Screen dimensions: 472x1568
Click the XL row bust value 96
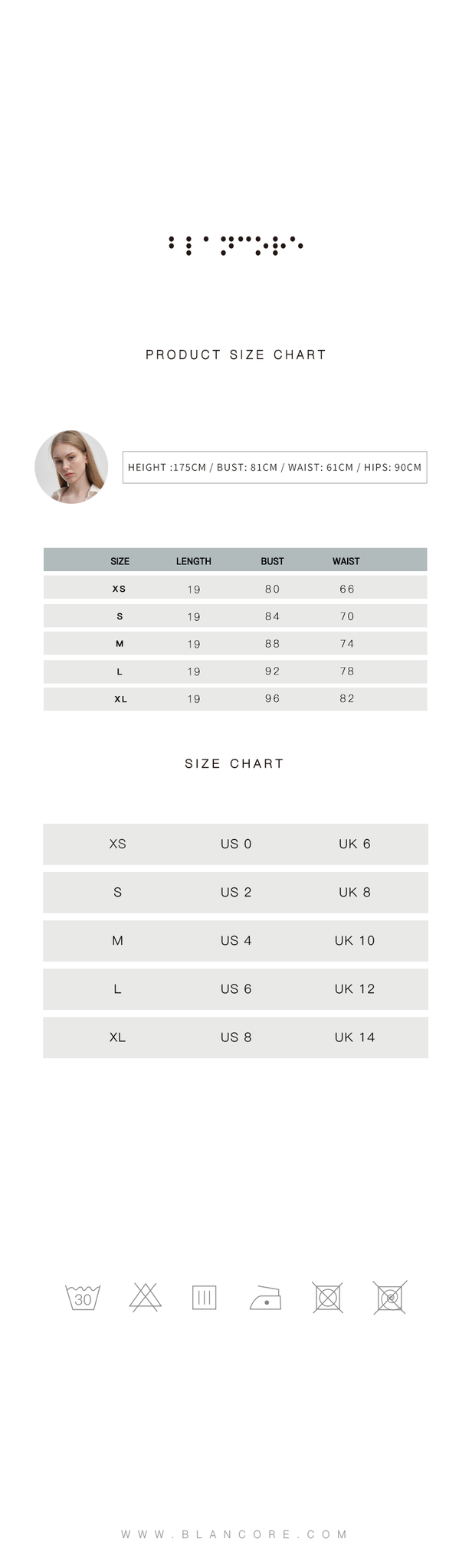[272, 698]
